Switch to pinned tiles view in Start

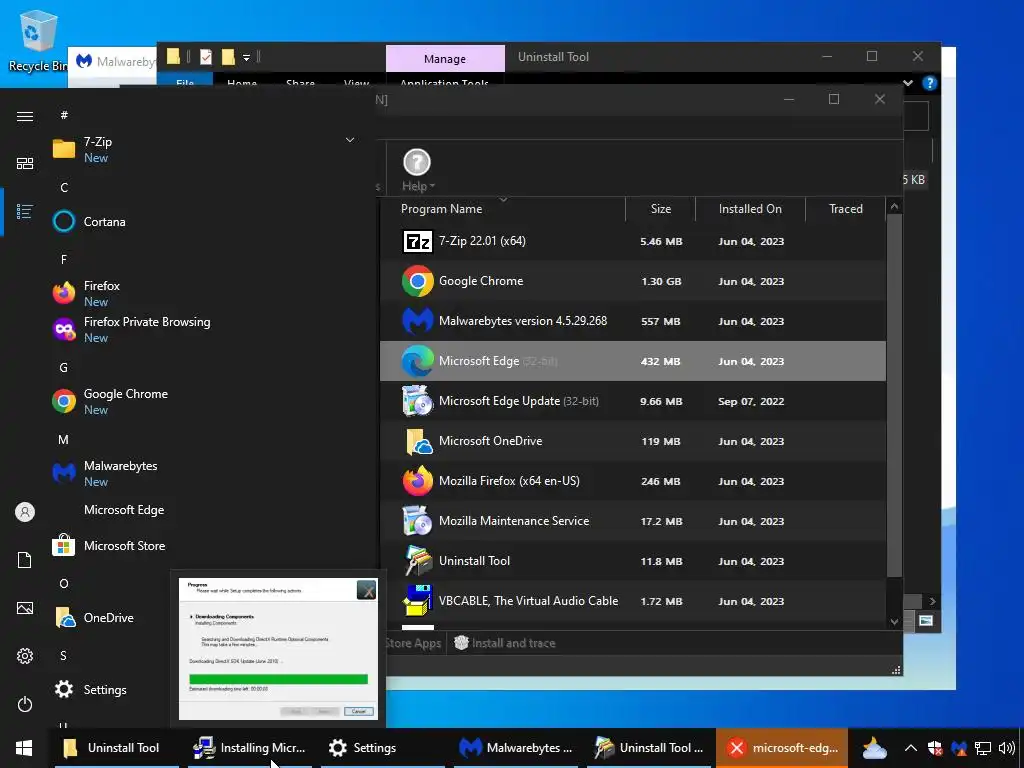tap(25, 163)
